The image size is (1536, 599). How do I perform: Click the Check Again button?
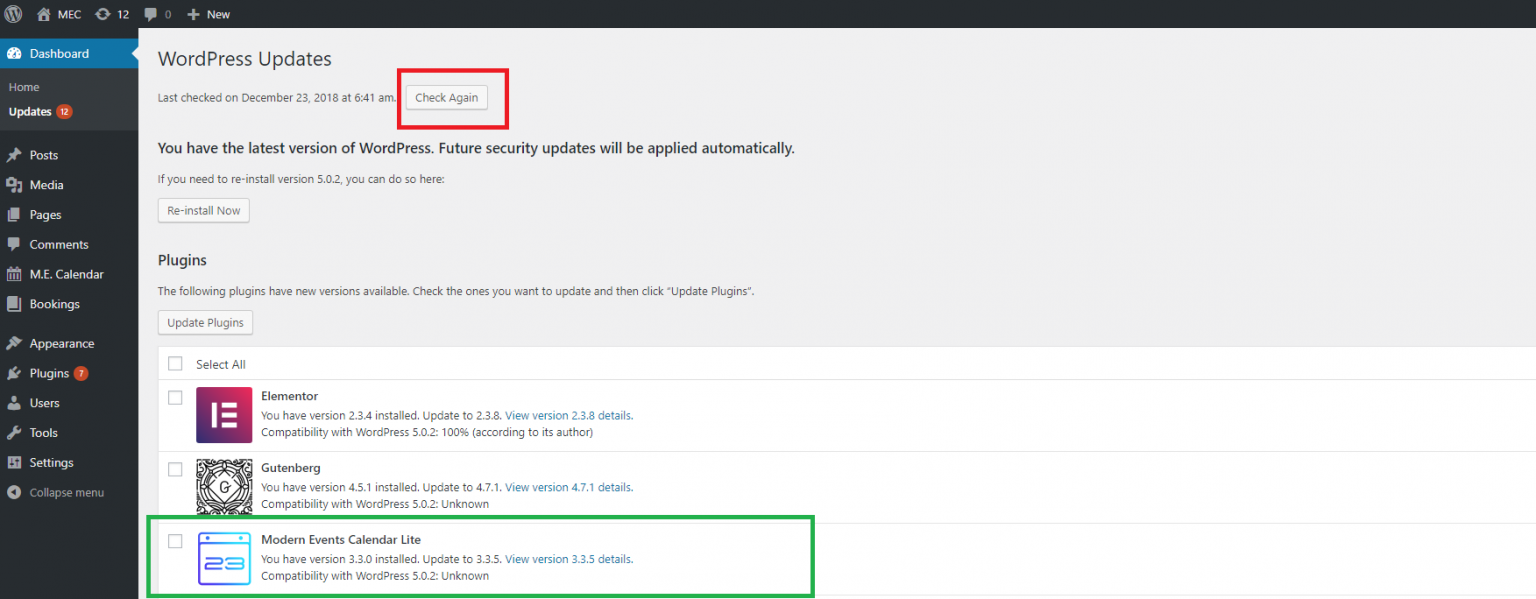(x=447, y=98)
